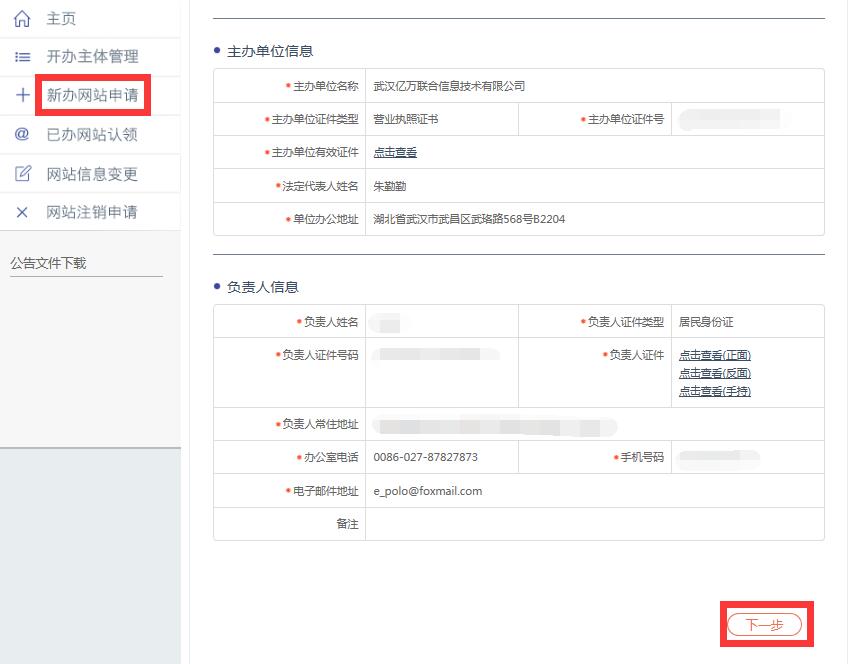This screenshot has height=664, width=854.
Task: Click the edit pencil icon beside 网站信息变更
Action: click(22, 174)
